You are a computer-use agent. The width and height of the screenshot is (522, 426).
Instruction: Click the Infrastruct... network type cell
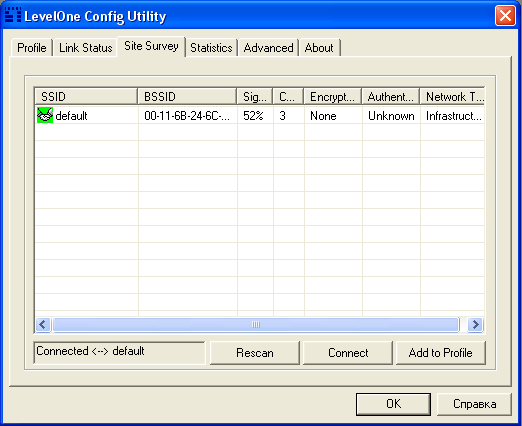pos(454,116)
